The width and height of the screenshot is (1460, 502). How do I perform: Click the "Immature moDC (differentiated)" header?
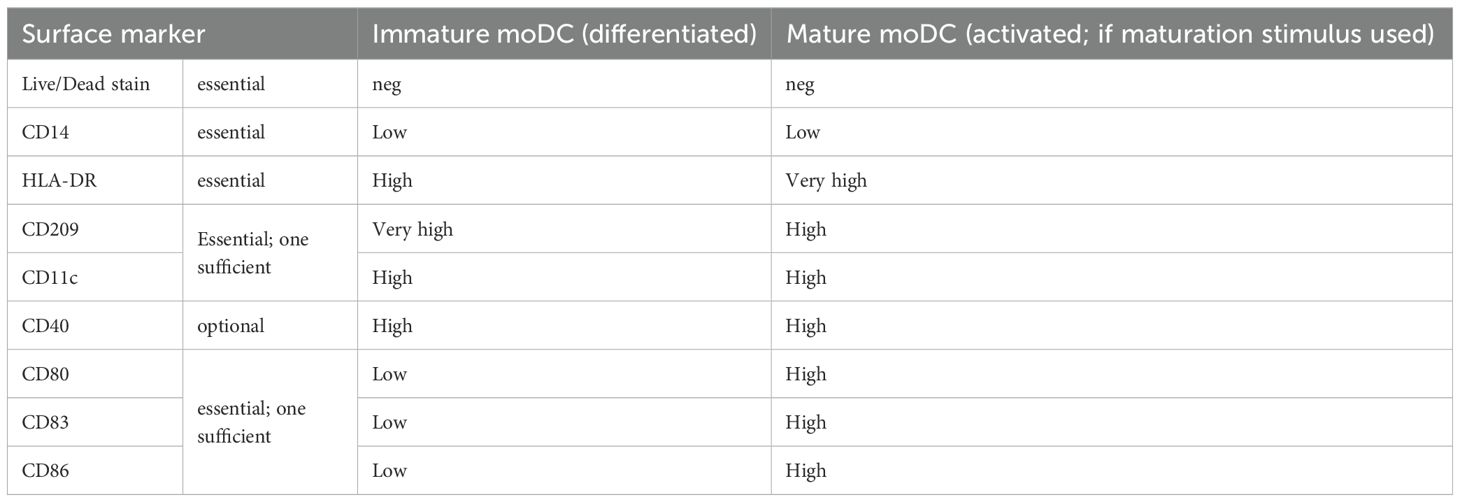click(564, 32)
